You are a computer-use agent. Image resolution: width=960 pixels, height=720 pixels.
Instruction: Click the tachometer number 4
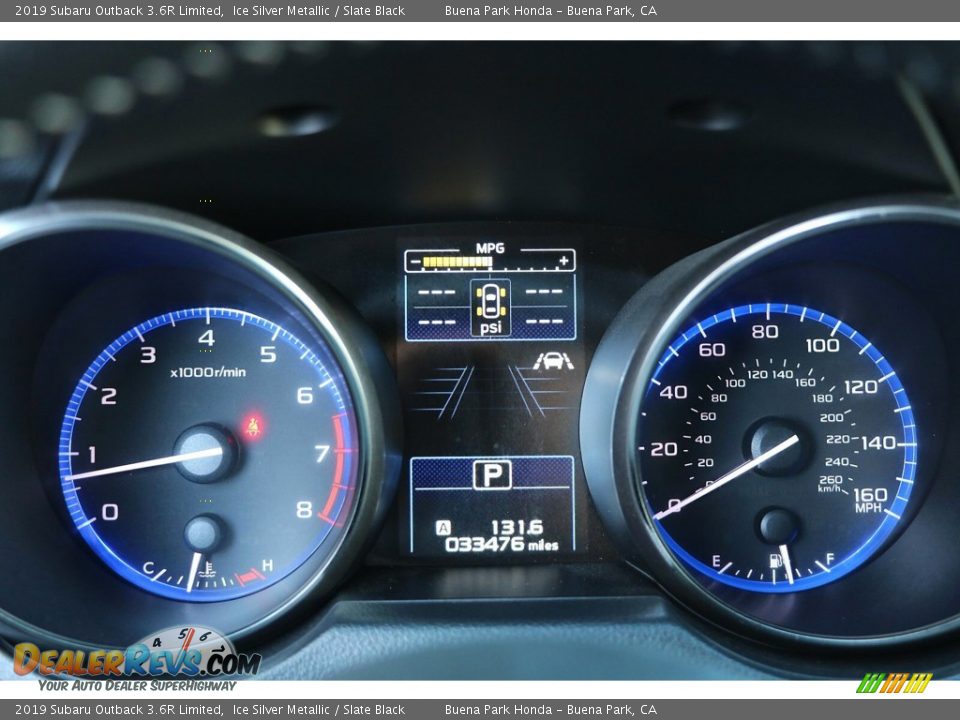click(x=207, y=337)
